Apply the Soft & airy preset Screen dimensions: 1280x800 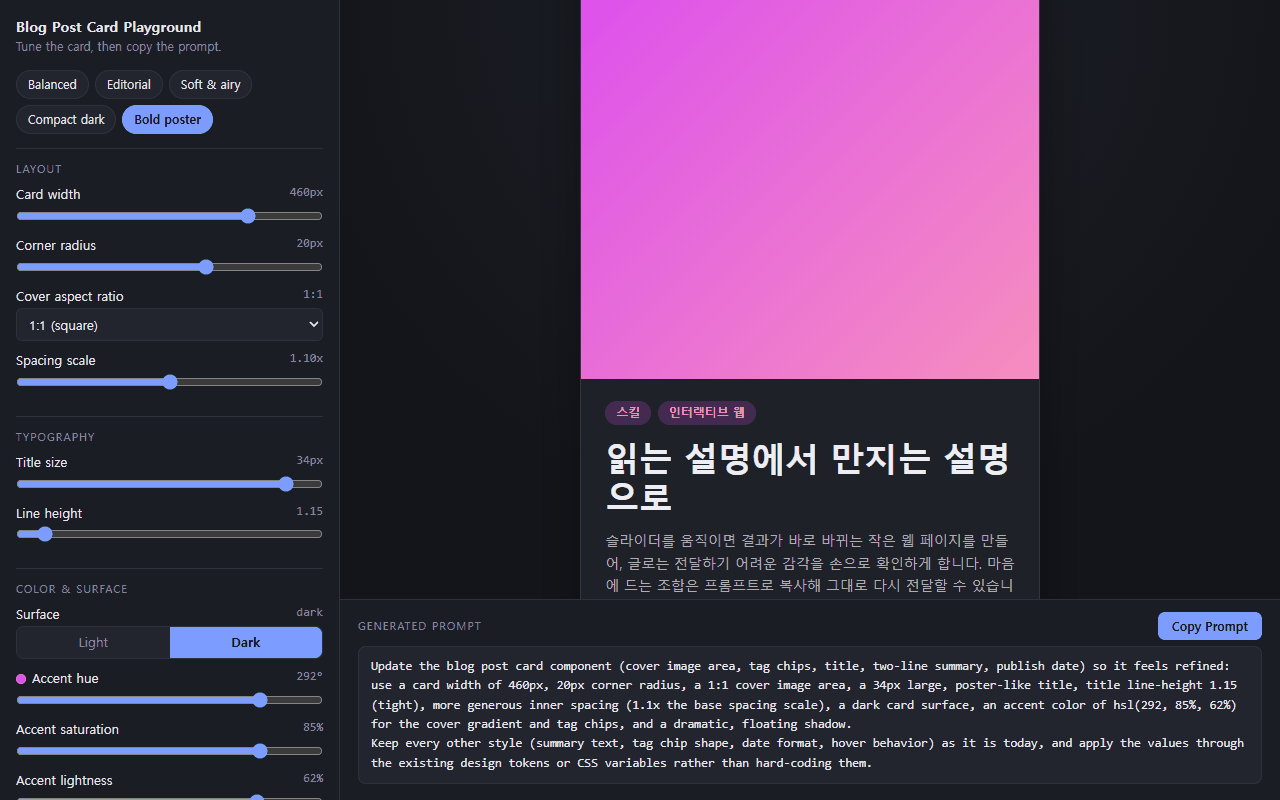click(210, 85)
